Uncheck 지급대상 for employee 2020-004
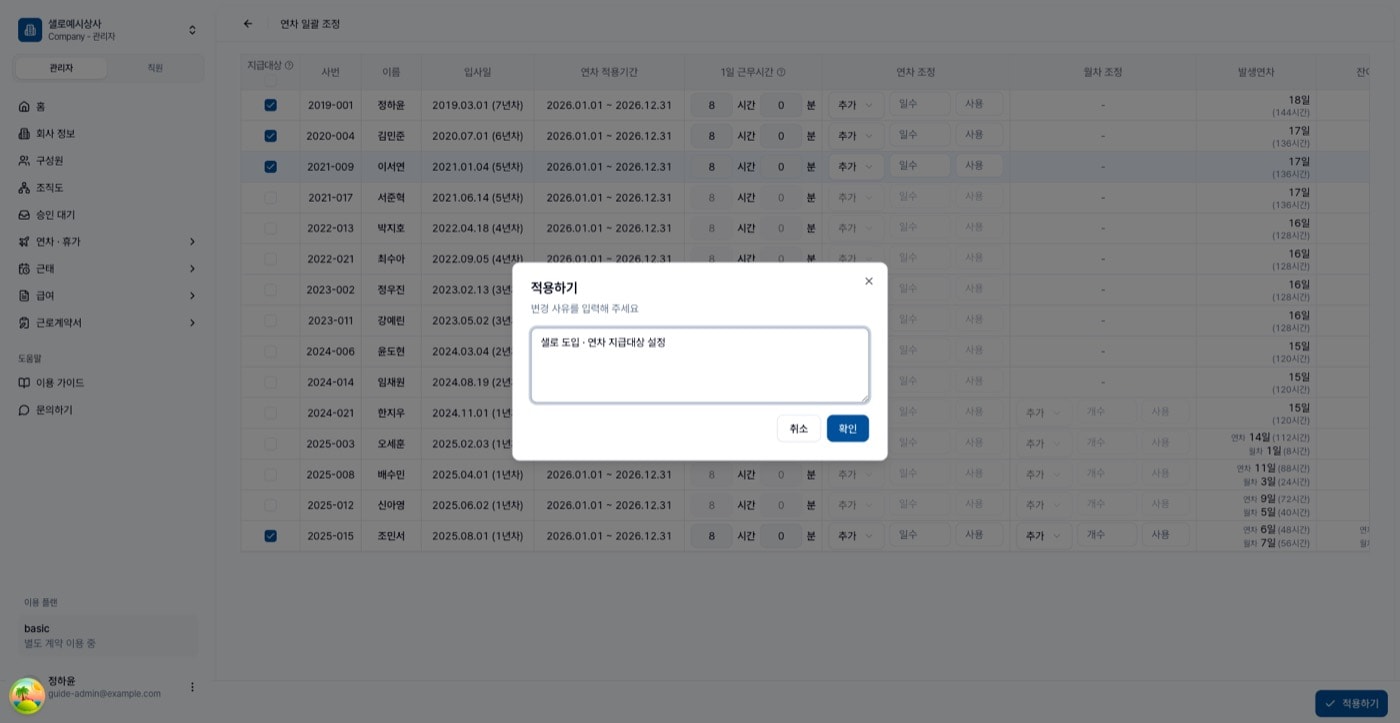This screenshot has width=1400, height=723. pos(270,136)
